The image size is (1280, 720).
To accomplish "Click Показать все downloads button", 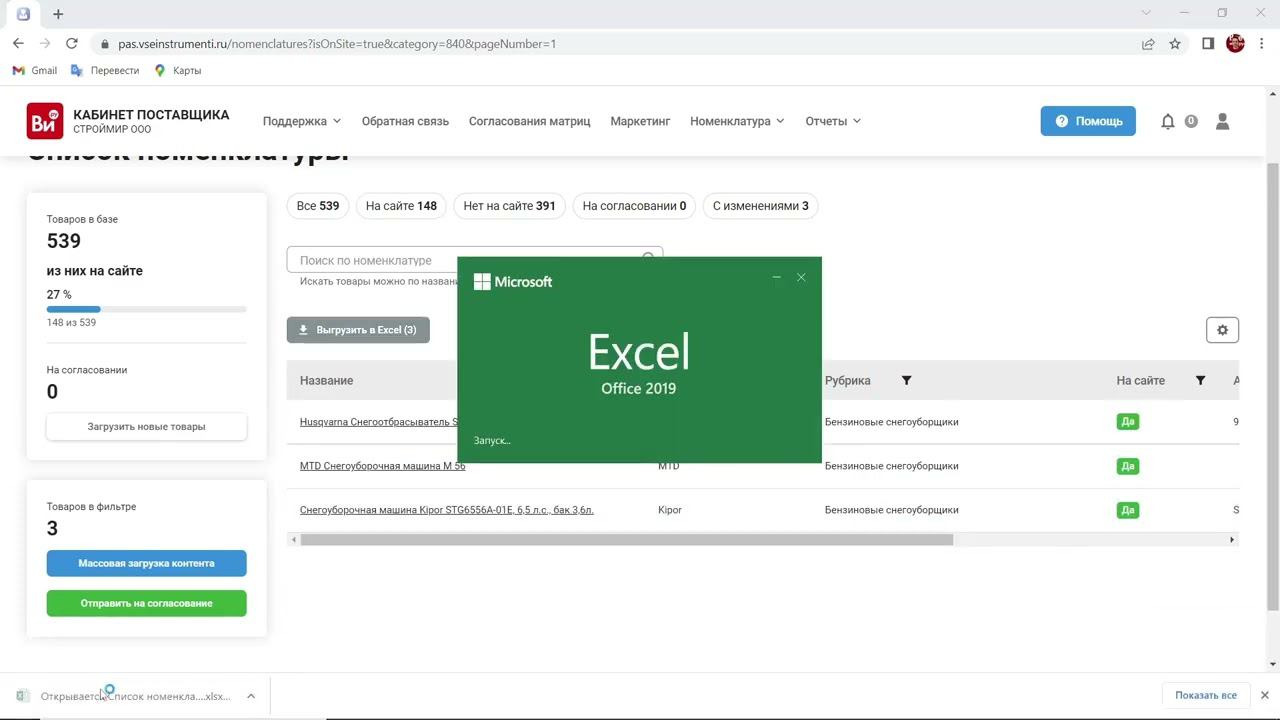I will [x=1206, y=696].
